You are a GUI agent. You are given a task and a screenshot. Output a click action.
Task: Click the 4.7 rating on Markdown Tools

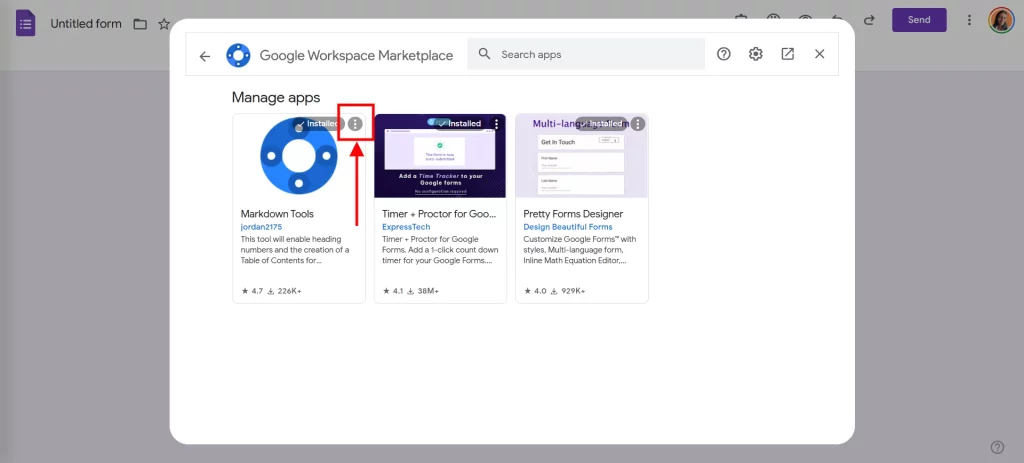pos(252,291)
